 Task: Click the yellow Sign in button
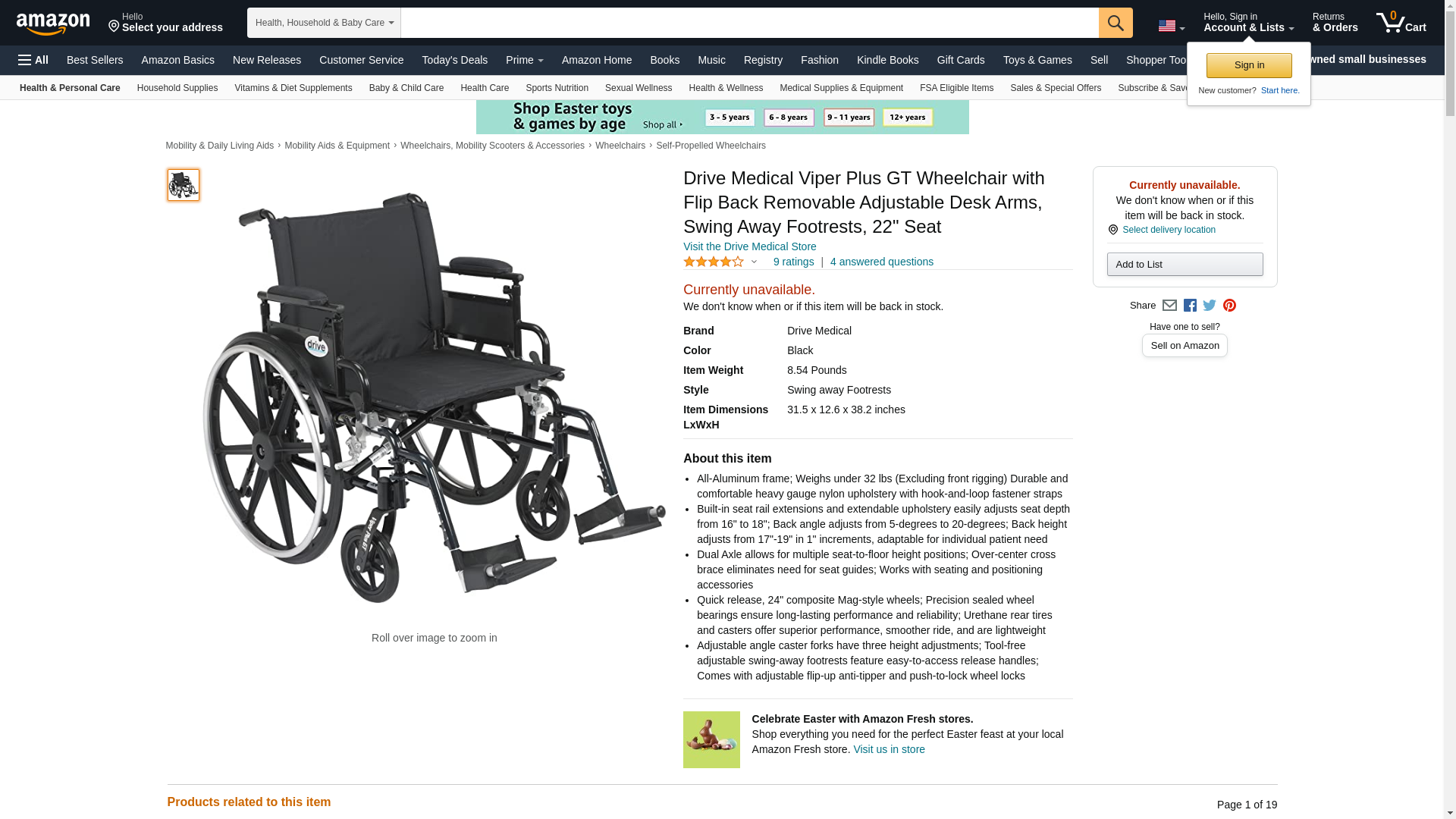pos(1249,65)
